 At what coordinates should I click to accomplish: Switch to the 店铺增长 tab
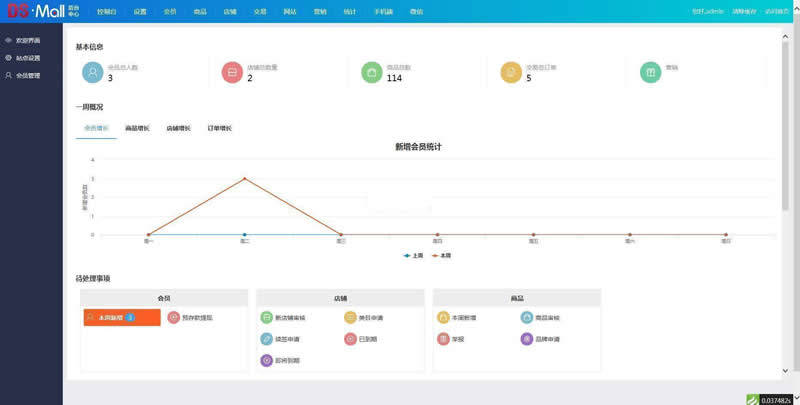179,128
